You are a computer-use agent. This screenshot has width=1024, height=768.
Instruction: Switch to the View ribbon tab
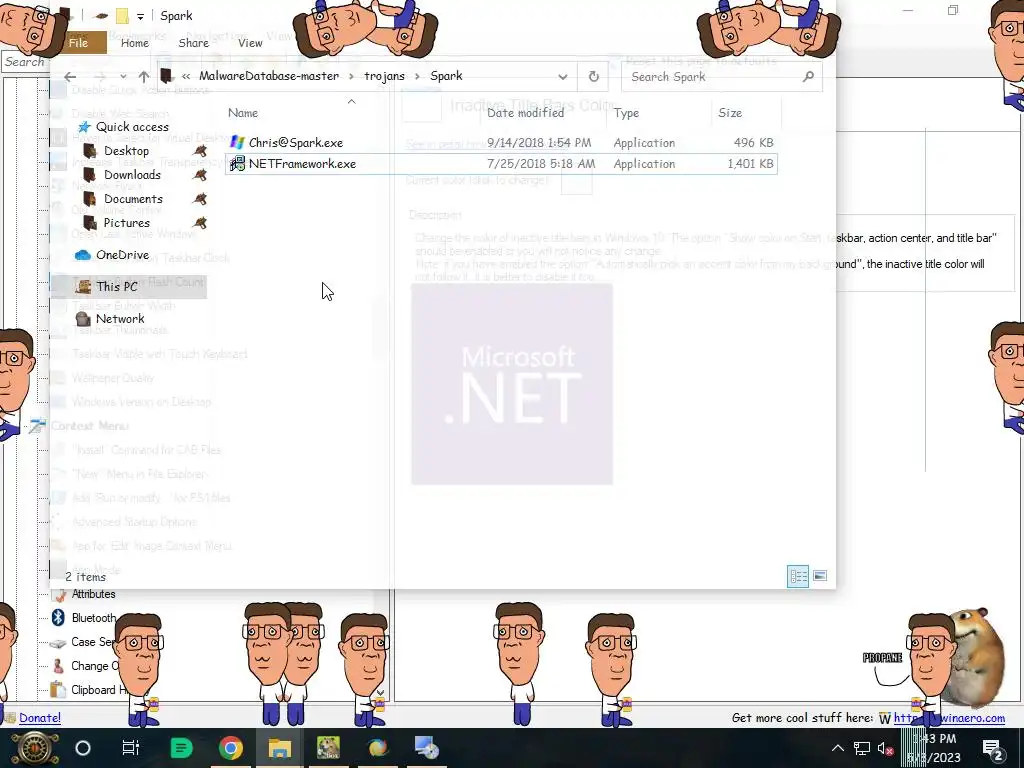pos(250,43)
